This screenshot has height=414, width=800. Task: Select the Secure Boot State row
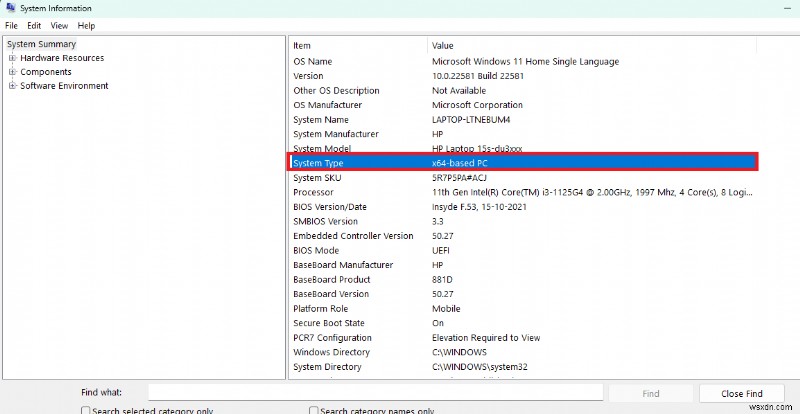pyautogui.click(x=522, y=323)
